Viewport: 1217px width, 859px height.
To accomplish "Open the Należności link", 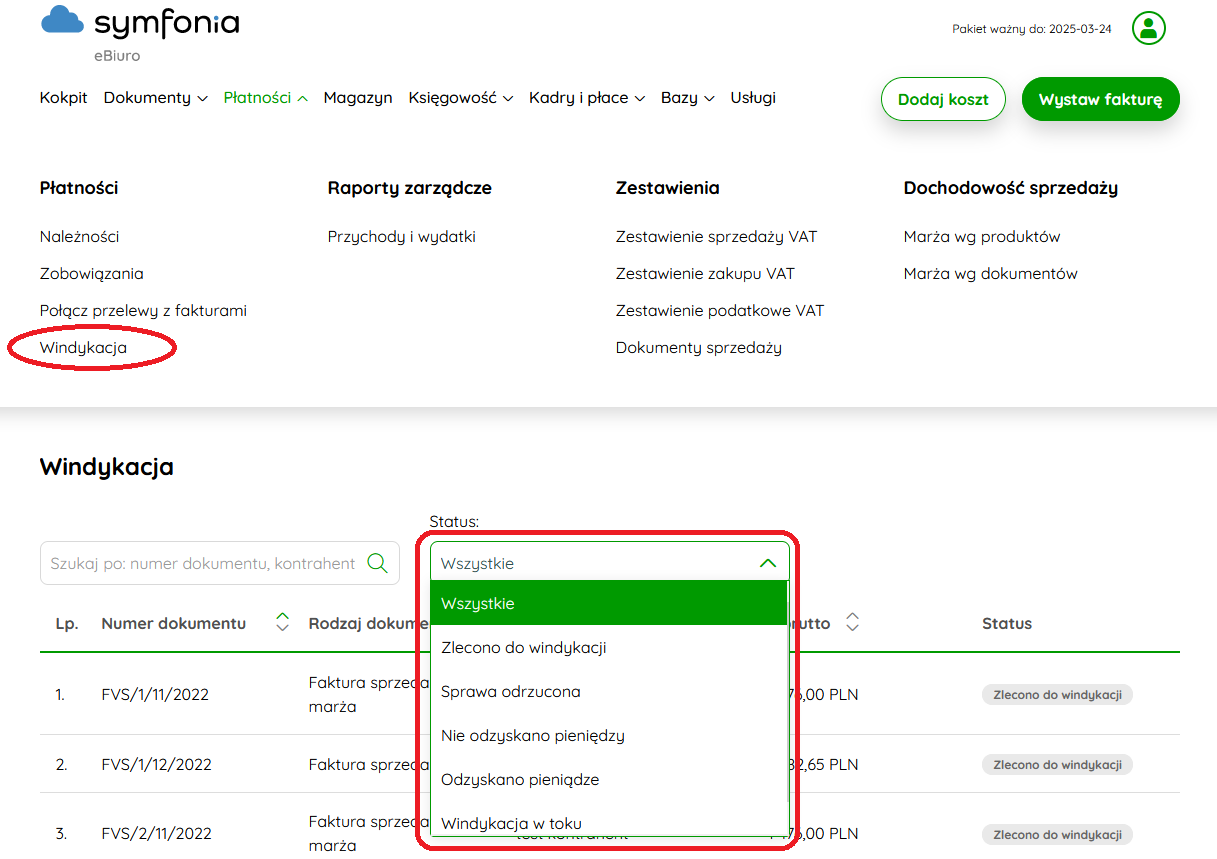I will coord(80,237).
